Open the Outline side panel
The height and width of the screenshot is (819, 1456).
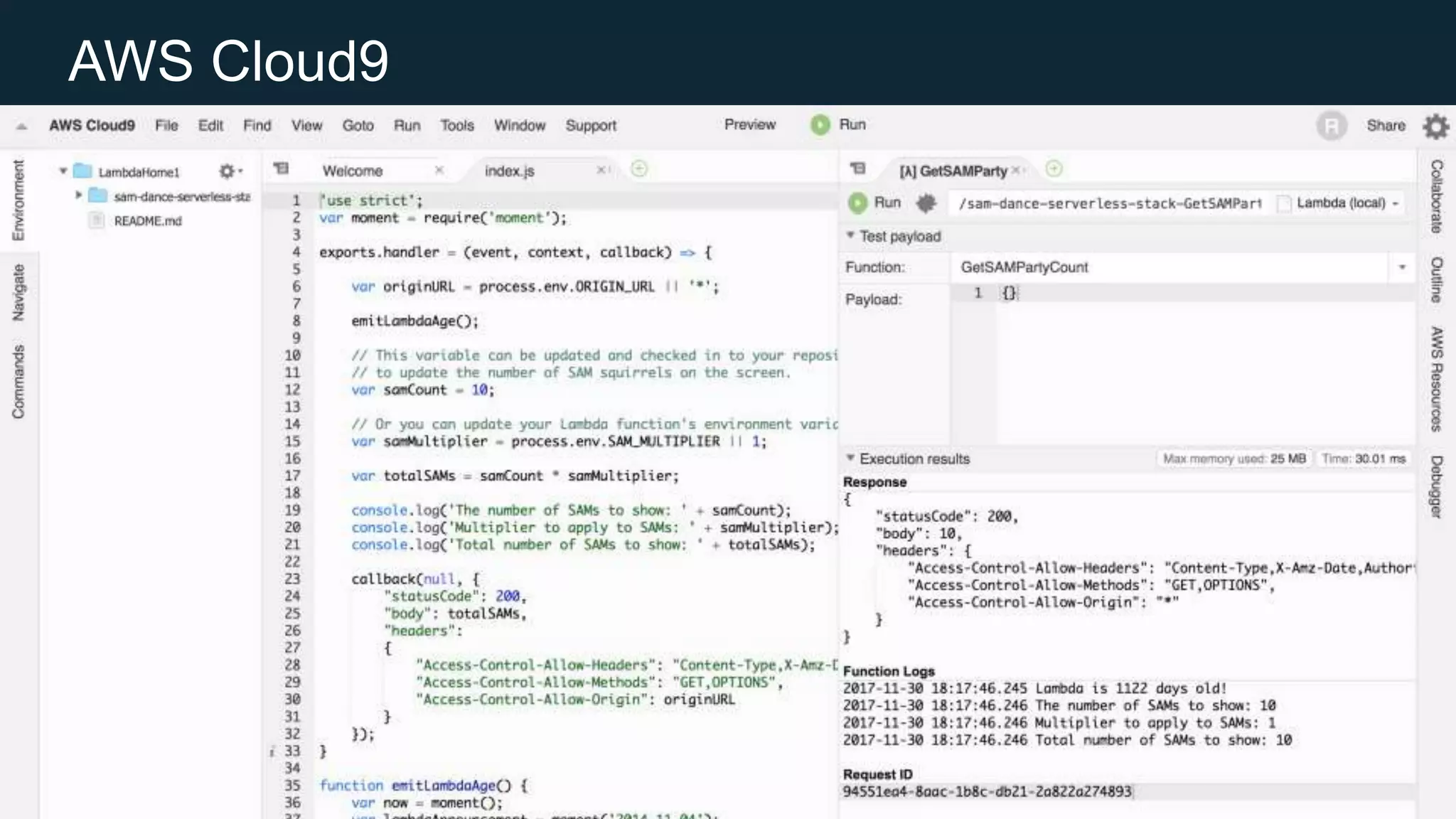pos(1437,279)
